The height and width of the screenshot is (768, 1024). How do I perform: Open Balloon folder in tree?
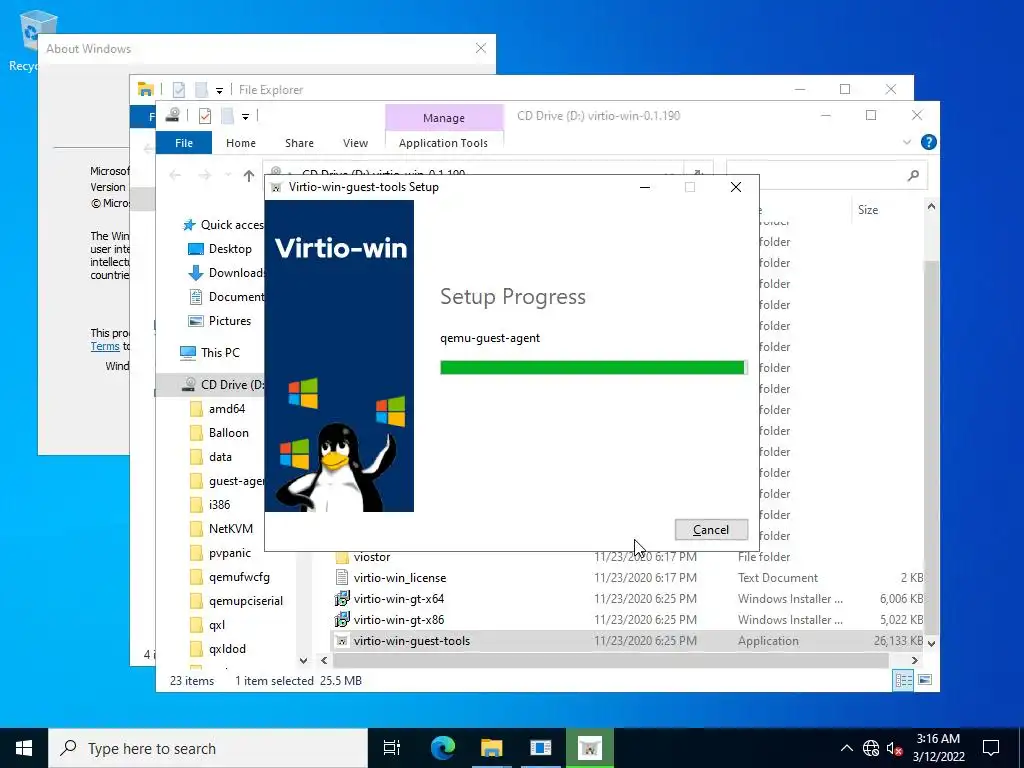tap(219, 433)
